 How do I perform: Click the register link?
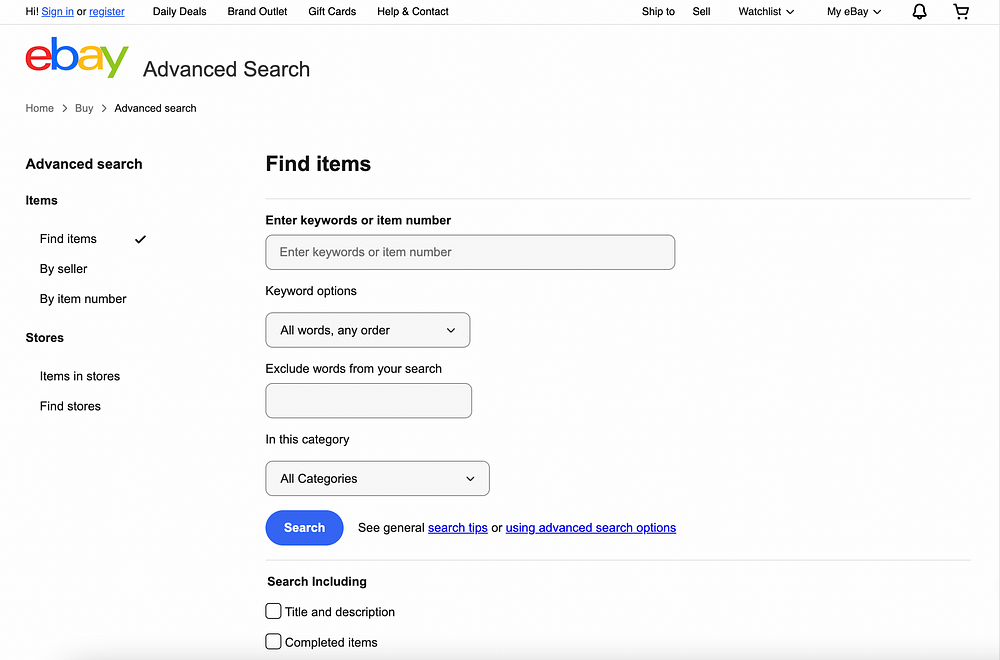click(x=107, y=11)
